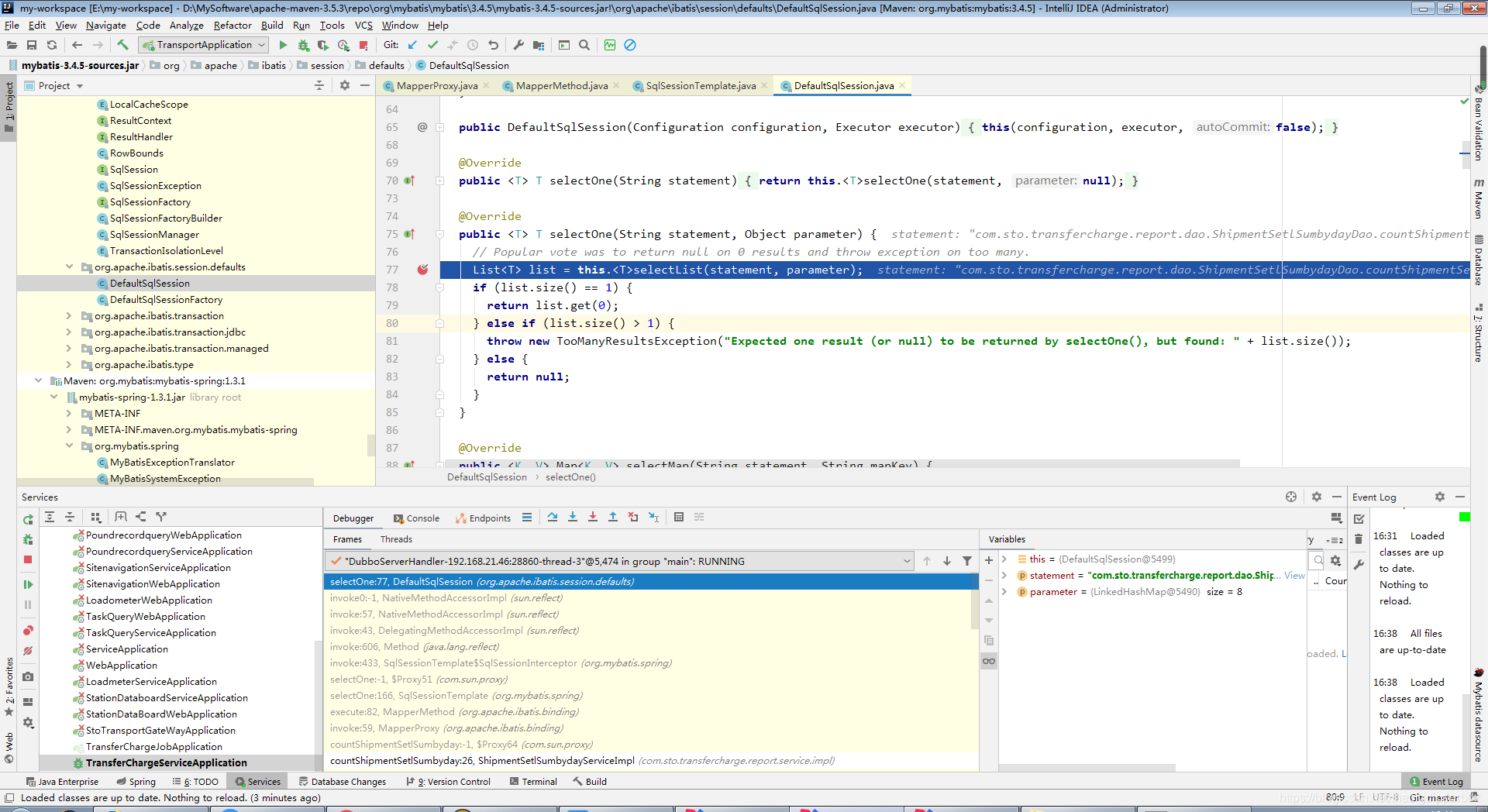
Task: Step into using the blue down-arrow debugger icon
Action: pyautogui.click(x=572, y=517)
